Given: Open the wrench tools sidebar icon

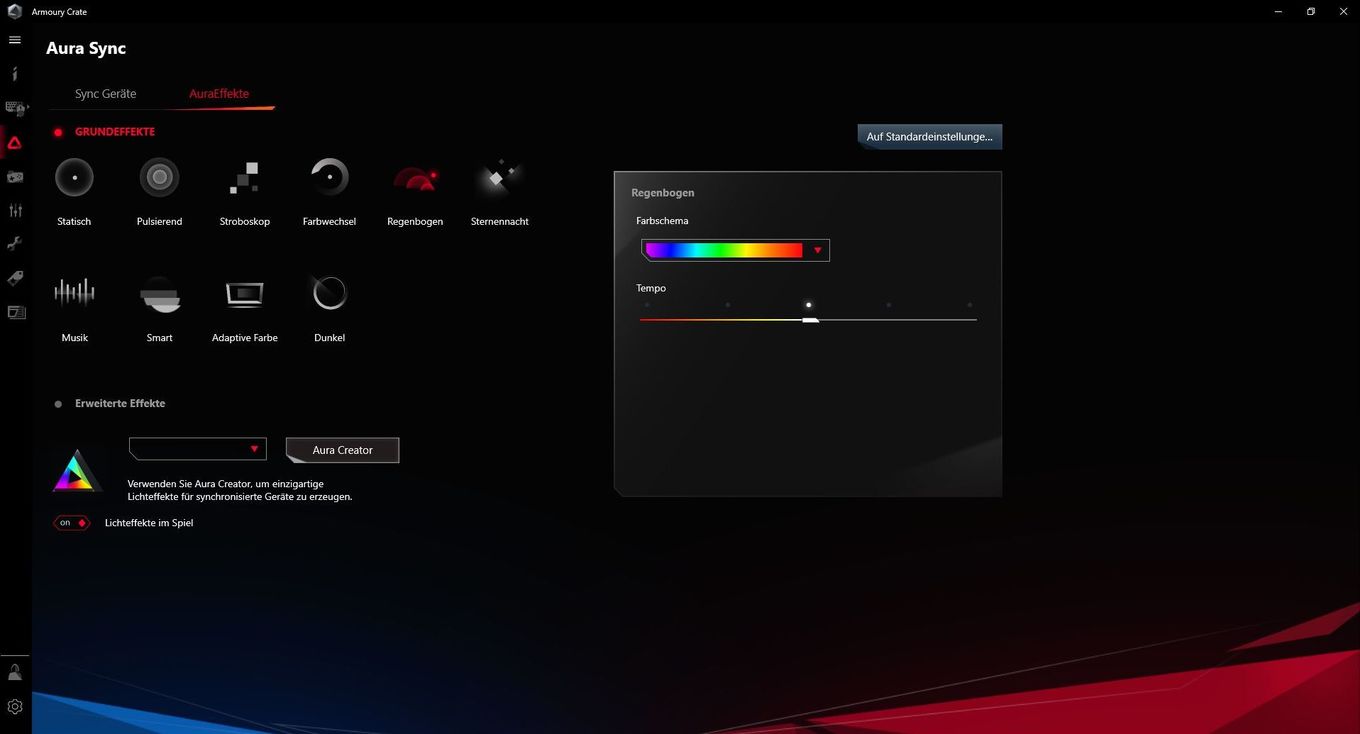Looking at the screenshot, I should click(x=15, y=244).
